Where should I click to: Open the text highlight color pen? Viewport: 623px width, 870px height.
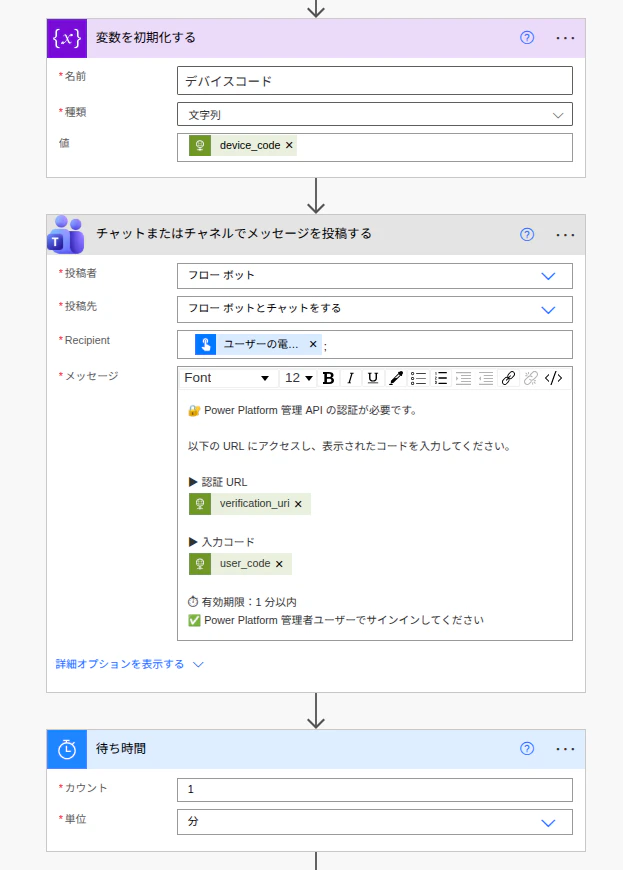click(x=396, y=378)
